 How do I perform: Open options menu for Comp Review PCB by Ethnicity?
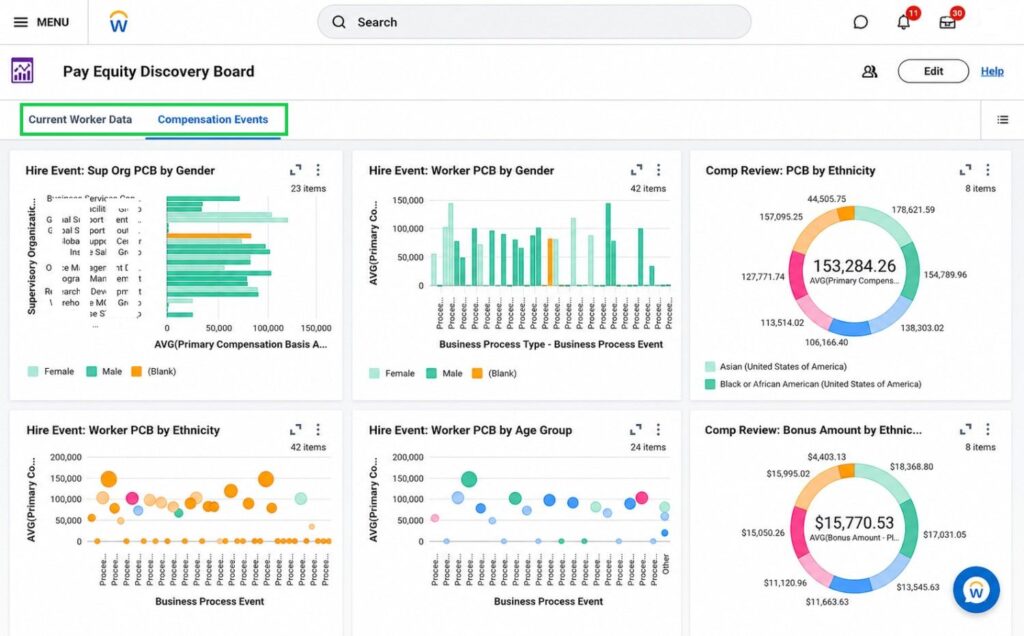click(x=987, y=170)
